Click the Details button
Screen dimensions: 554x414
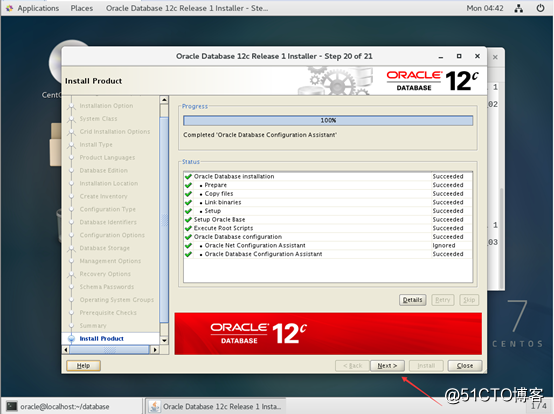tap(412, 300)
